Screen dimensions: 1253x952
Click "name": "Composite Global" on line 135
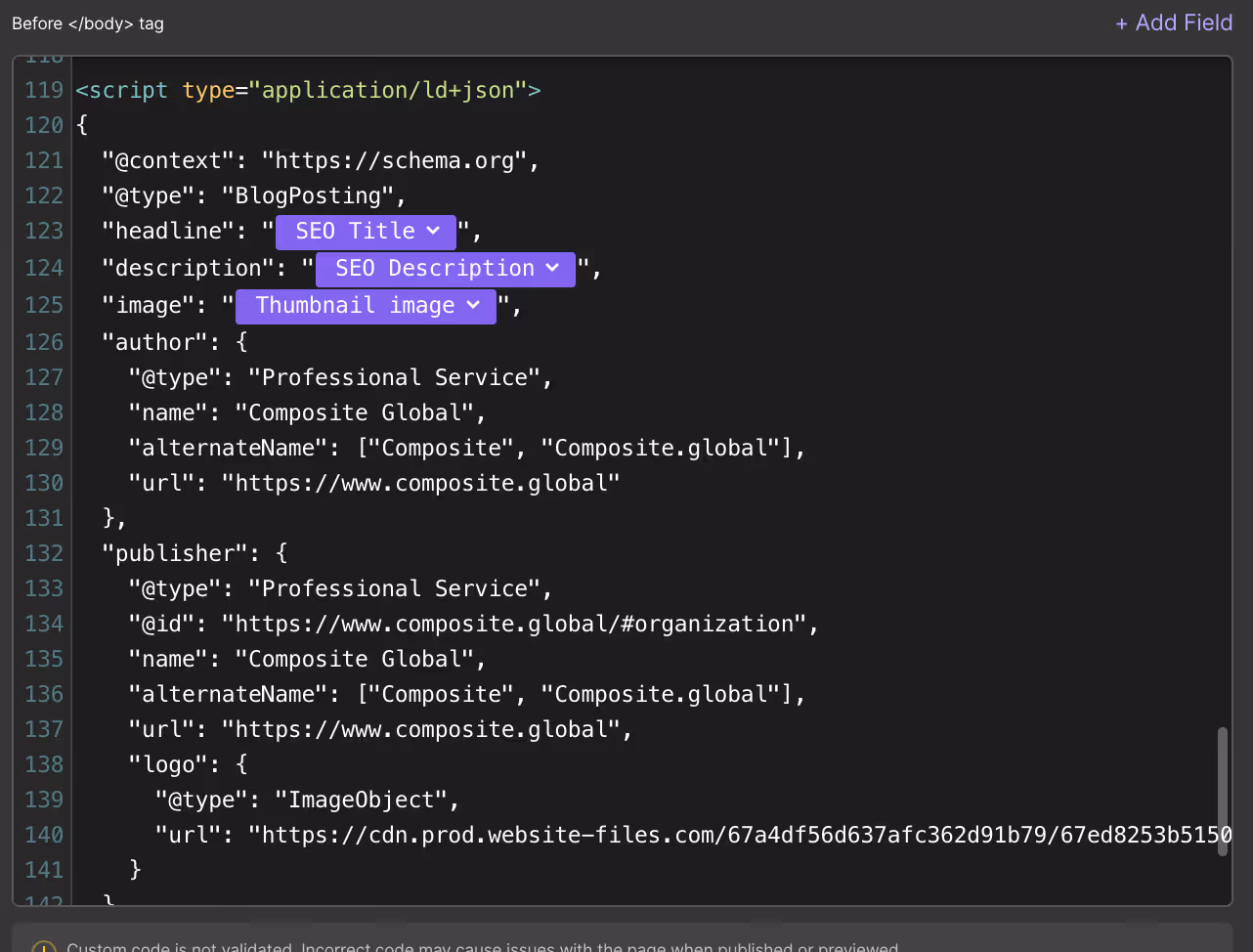[x=307, y=659]
